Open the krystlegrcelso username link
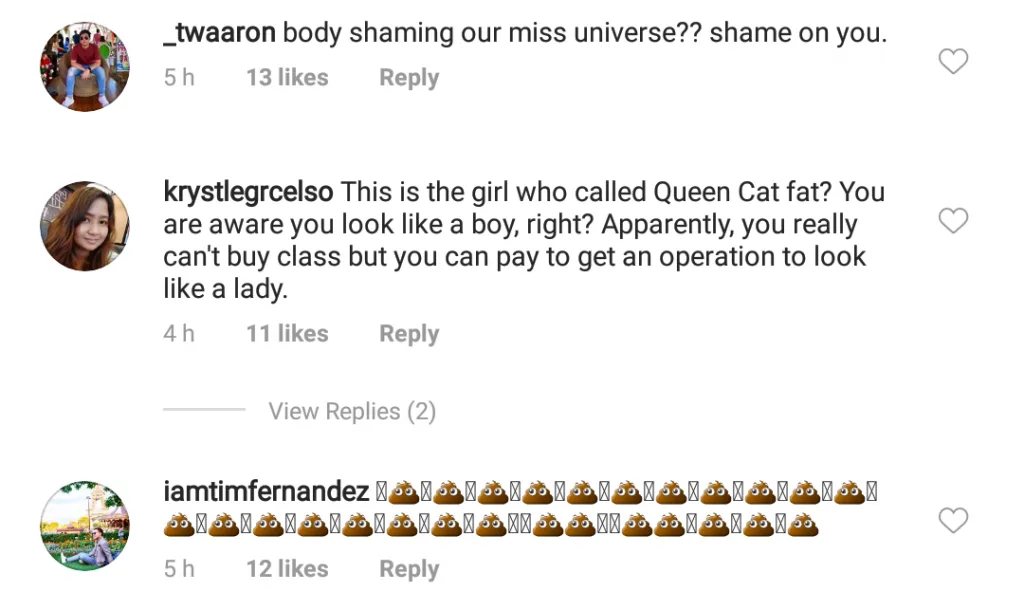1024x610 pixels. [x=248, y=192]
